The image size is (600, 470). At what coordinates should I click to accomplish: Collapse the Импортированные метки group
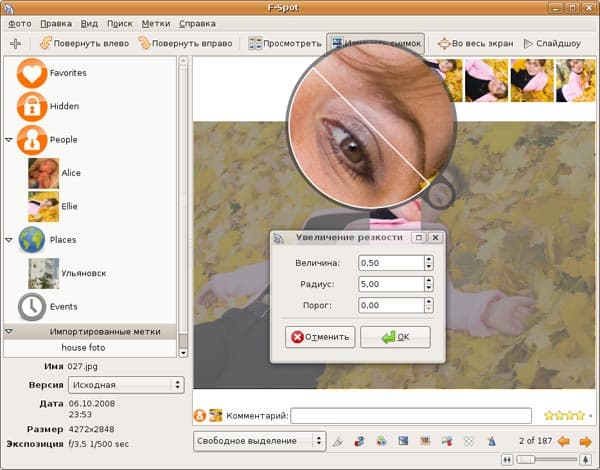pos(9,331)
